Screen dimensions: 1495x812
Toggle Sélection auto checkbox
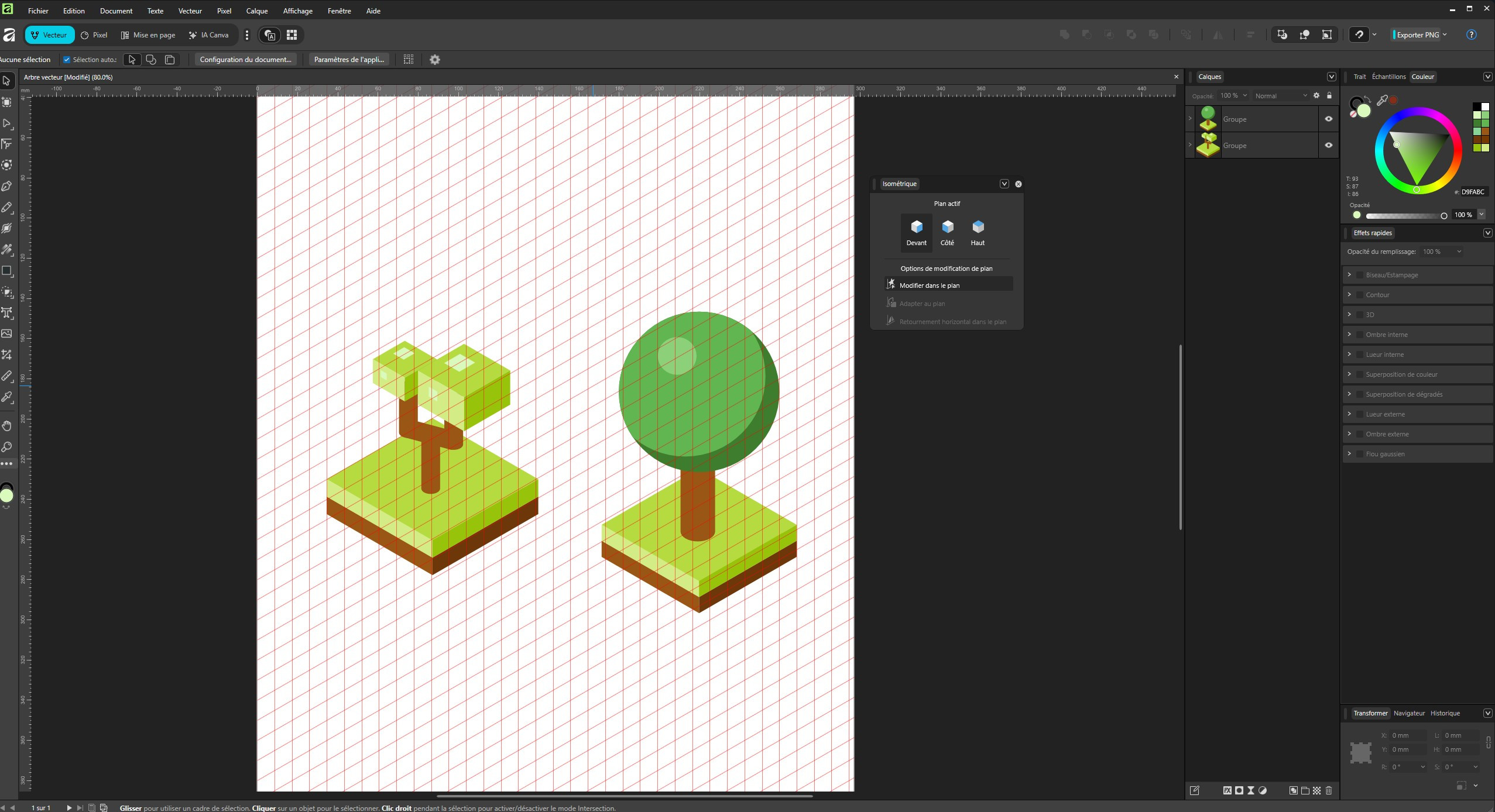tap(67, 60)
